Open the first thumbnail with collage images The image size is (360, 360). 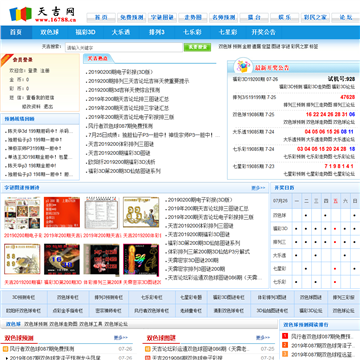(22, 213)
